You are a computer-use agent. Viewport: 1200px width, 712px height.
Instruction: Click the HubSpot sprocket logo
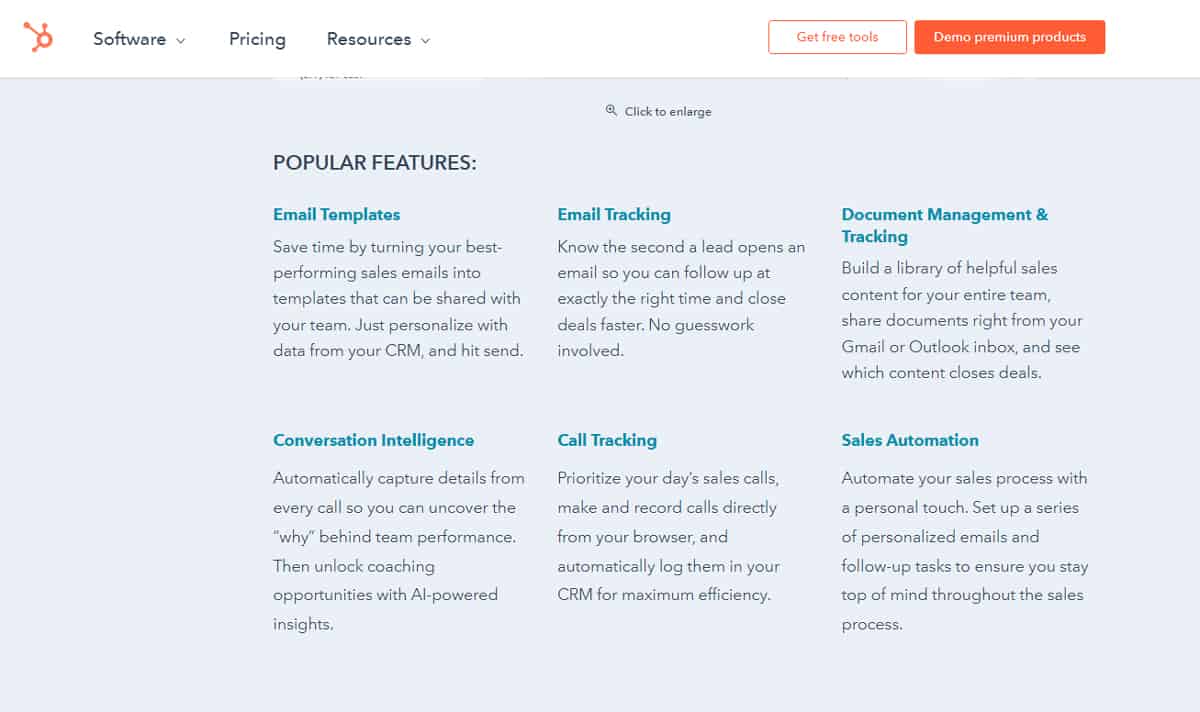tap(38, 37)
